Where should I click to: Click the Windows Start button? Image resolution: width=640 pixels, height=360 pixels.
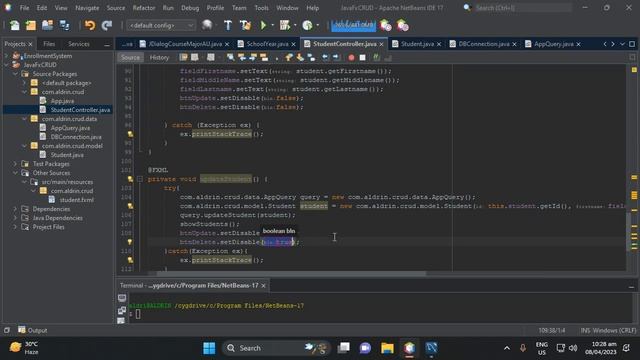click(x=209, y=348)
